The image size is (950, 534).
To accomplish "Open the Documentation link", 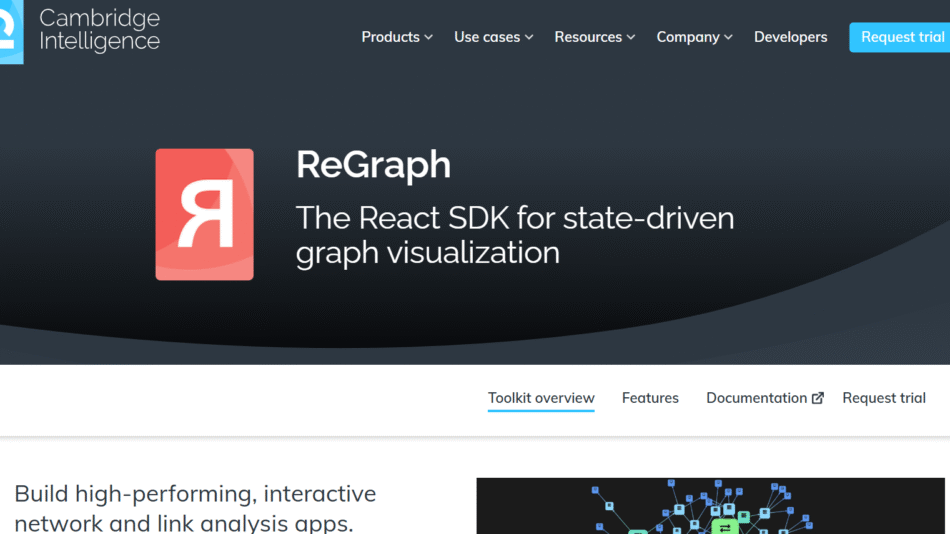I will (756, 398).
